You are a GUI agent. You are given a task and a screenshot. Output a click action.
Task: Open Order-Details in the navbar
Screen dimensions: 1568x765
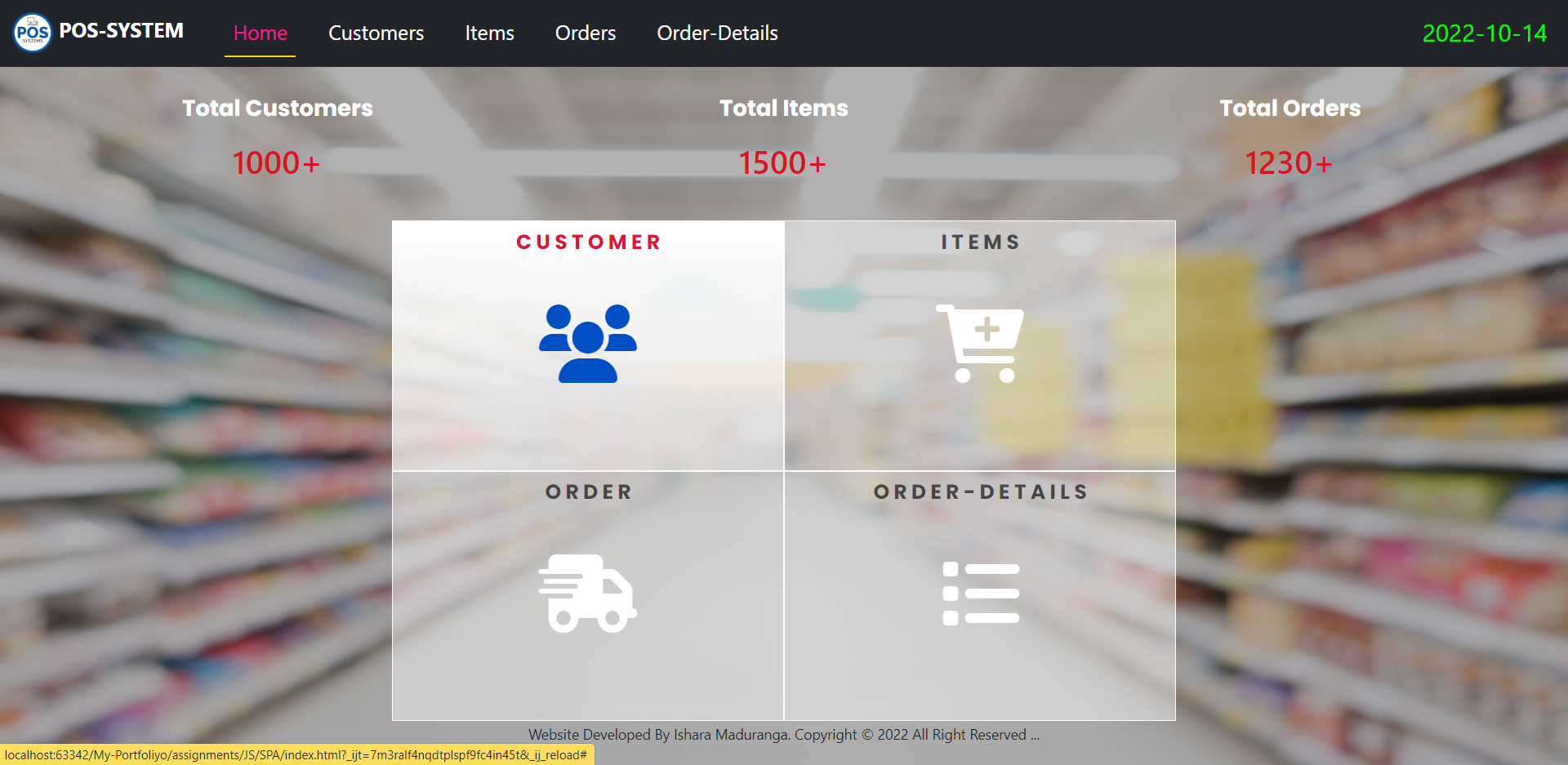coord(717,33)
